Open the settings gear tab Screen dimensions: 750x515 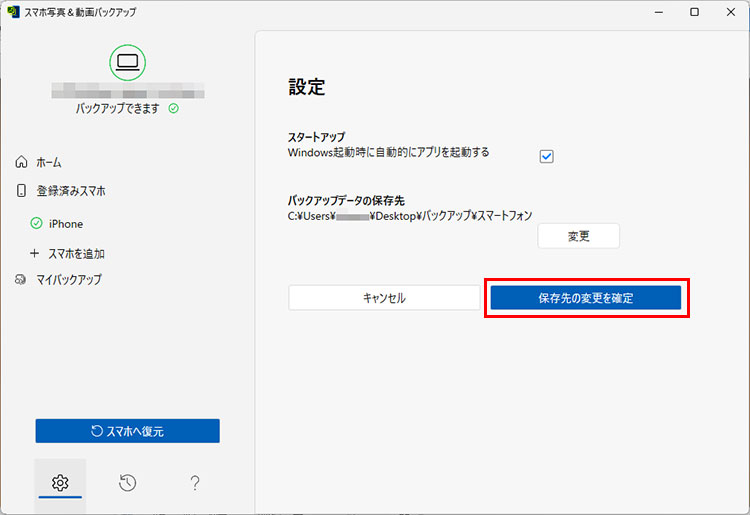point(60,484)
